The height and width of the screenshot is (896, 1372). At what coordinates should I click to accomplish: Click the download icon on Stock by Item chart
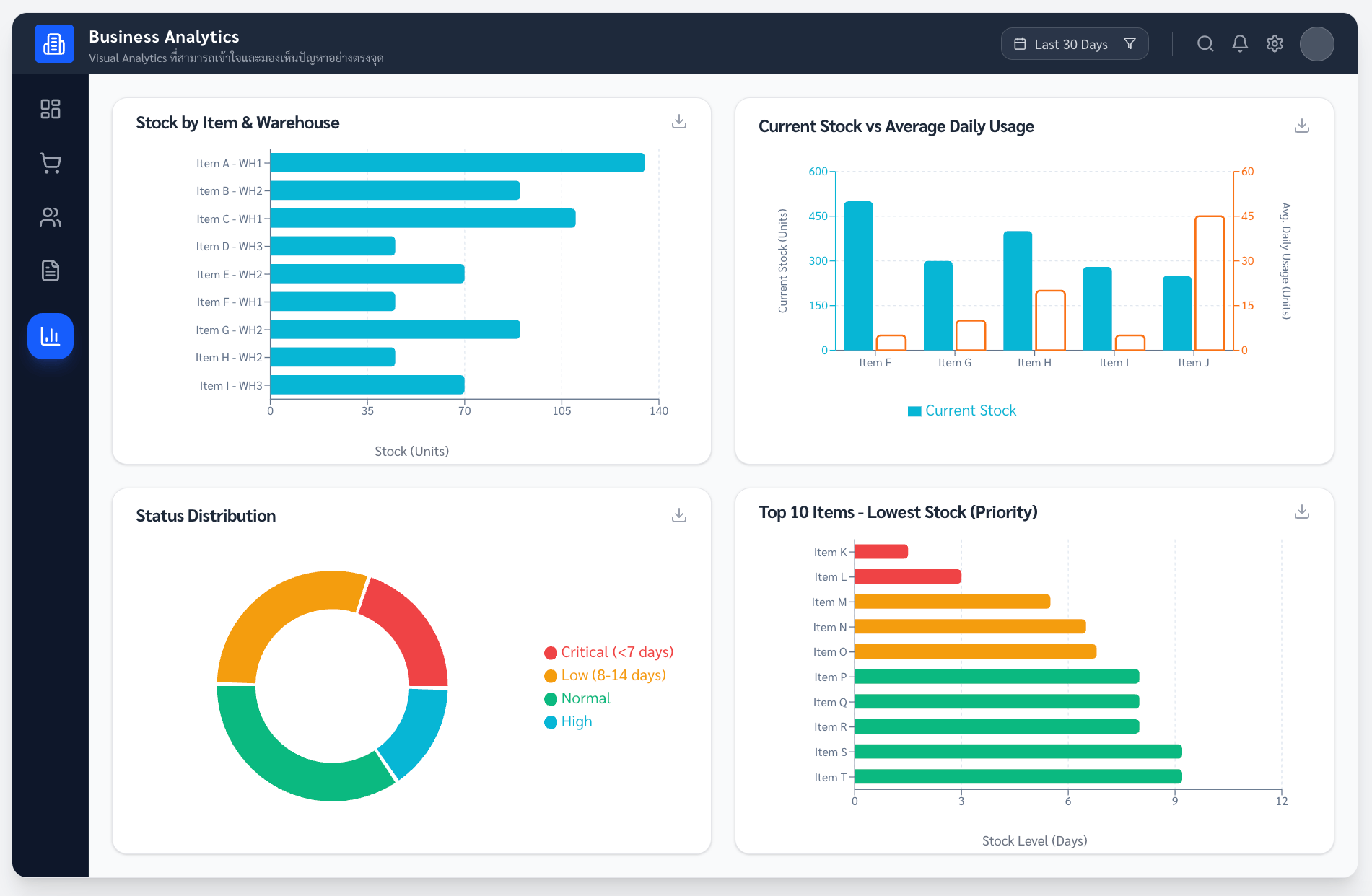(678, 120)
